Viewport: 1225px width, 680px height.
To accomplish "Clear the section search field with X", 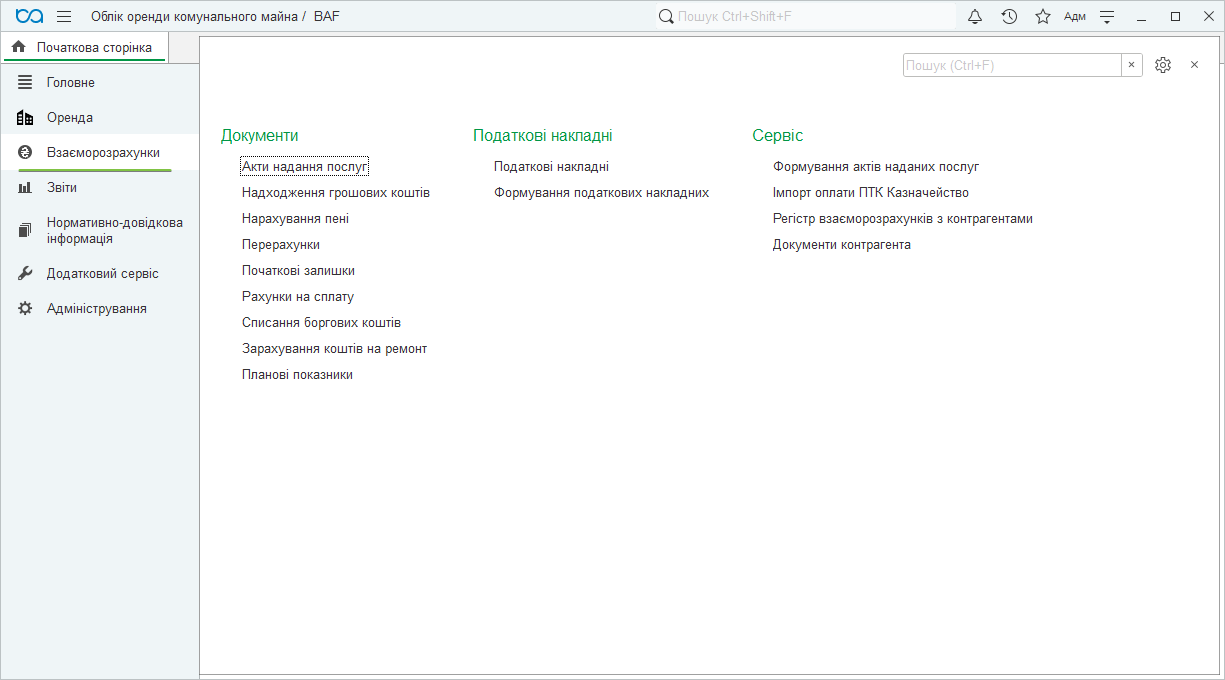I will (1132, 65).
